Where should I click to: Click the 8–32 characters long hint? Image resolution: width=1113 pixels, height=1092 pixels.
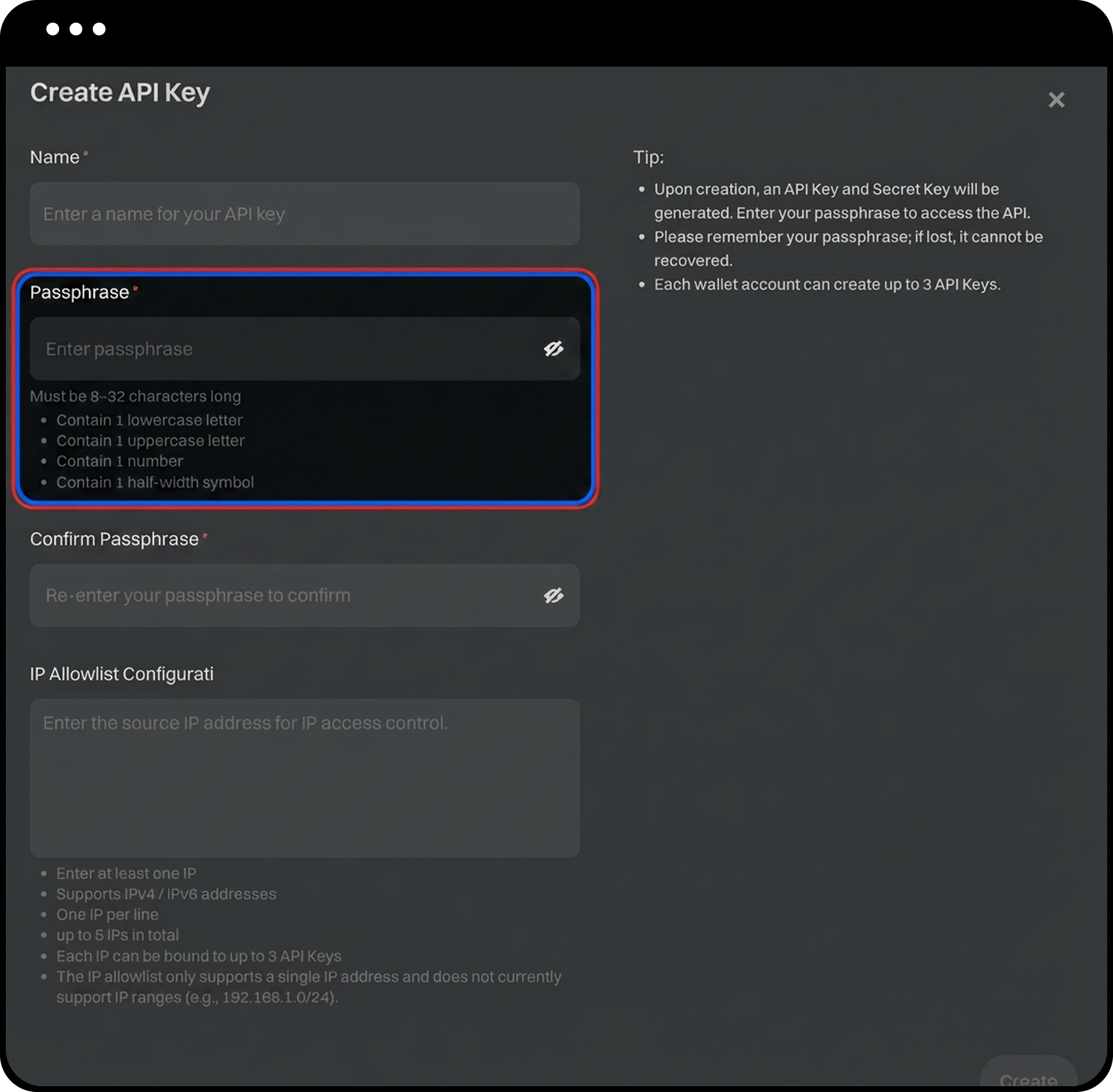pos(135,396)
